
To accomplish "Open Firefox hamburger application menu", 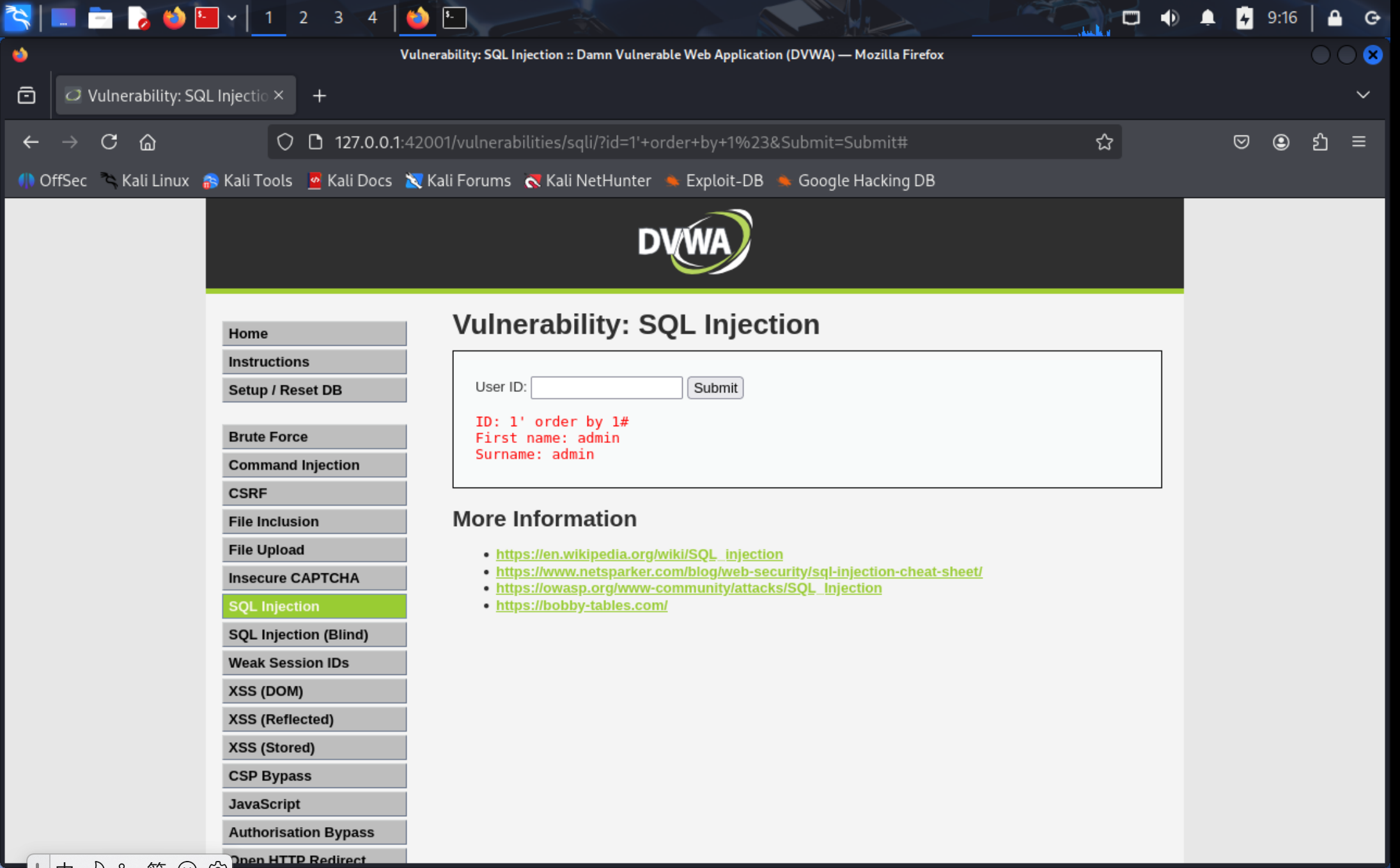I will pyautogui.click(x=1359, y=142).
